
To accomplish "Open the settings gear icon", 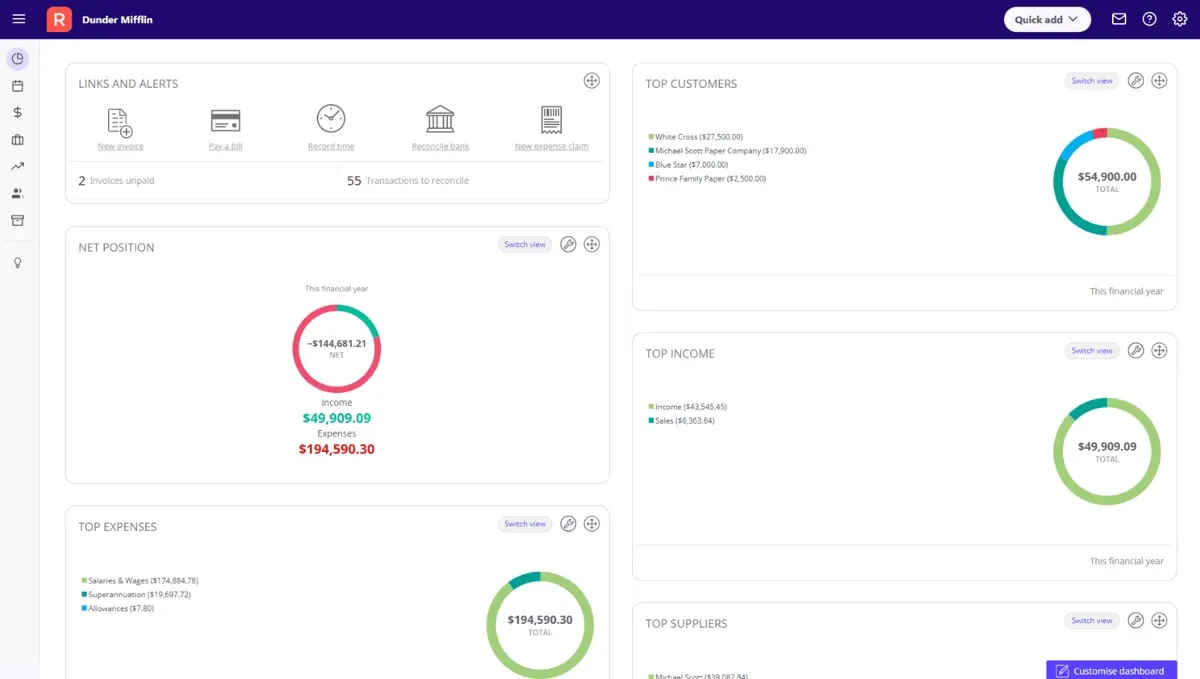I will [1179, 19].
